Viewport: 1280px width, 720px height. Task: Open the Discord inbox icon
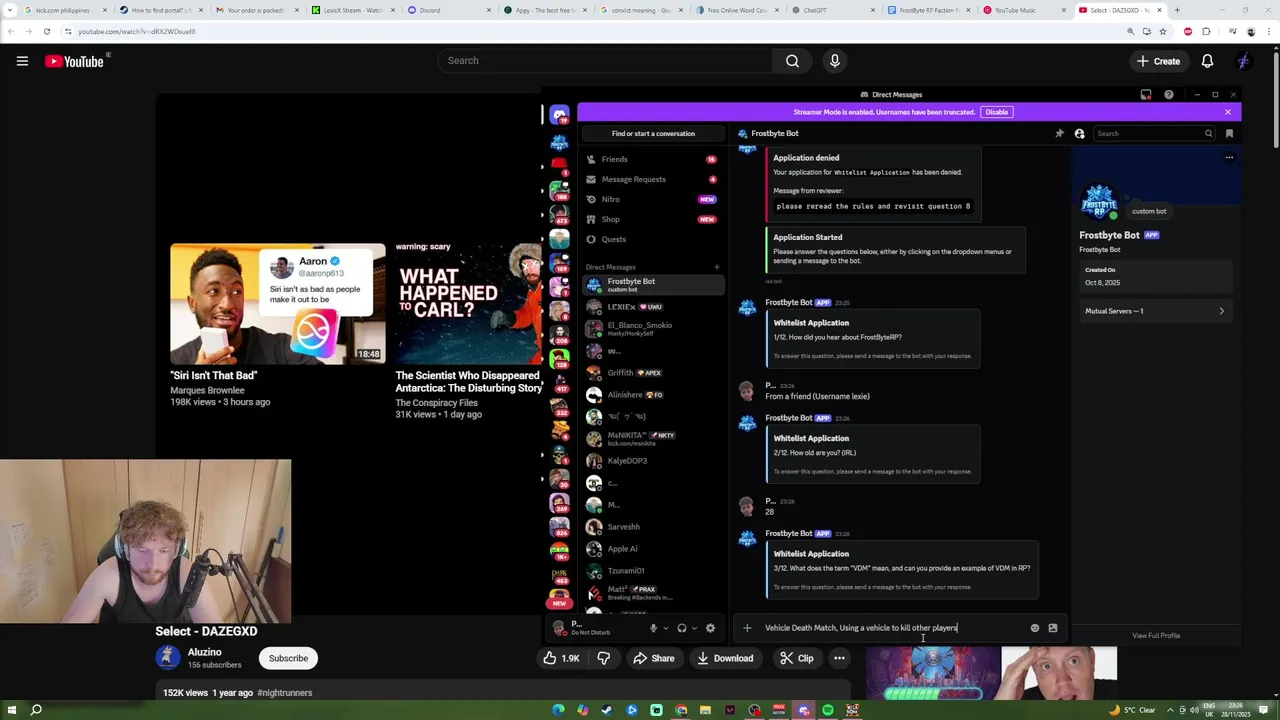[x=1146, y=95]
